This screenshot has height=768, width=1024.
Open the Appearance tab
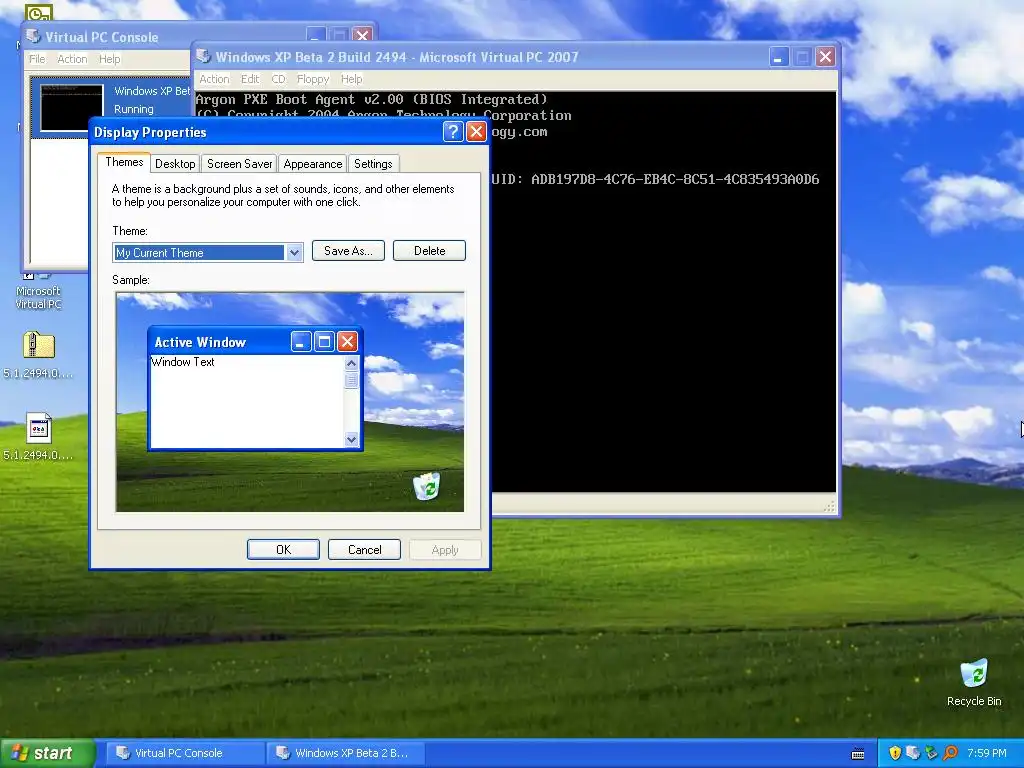[x=312, y=164]
